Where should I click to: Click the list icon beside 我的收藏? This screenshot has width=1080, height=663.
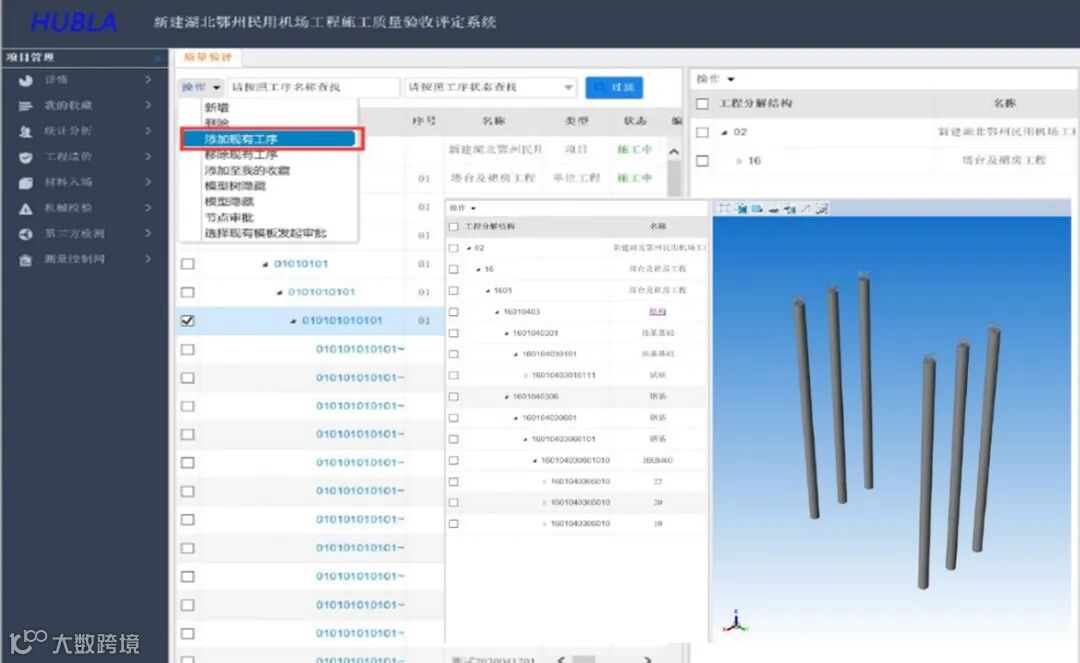(x=25, y=106)
